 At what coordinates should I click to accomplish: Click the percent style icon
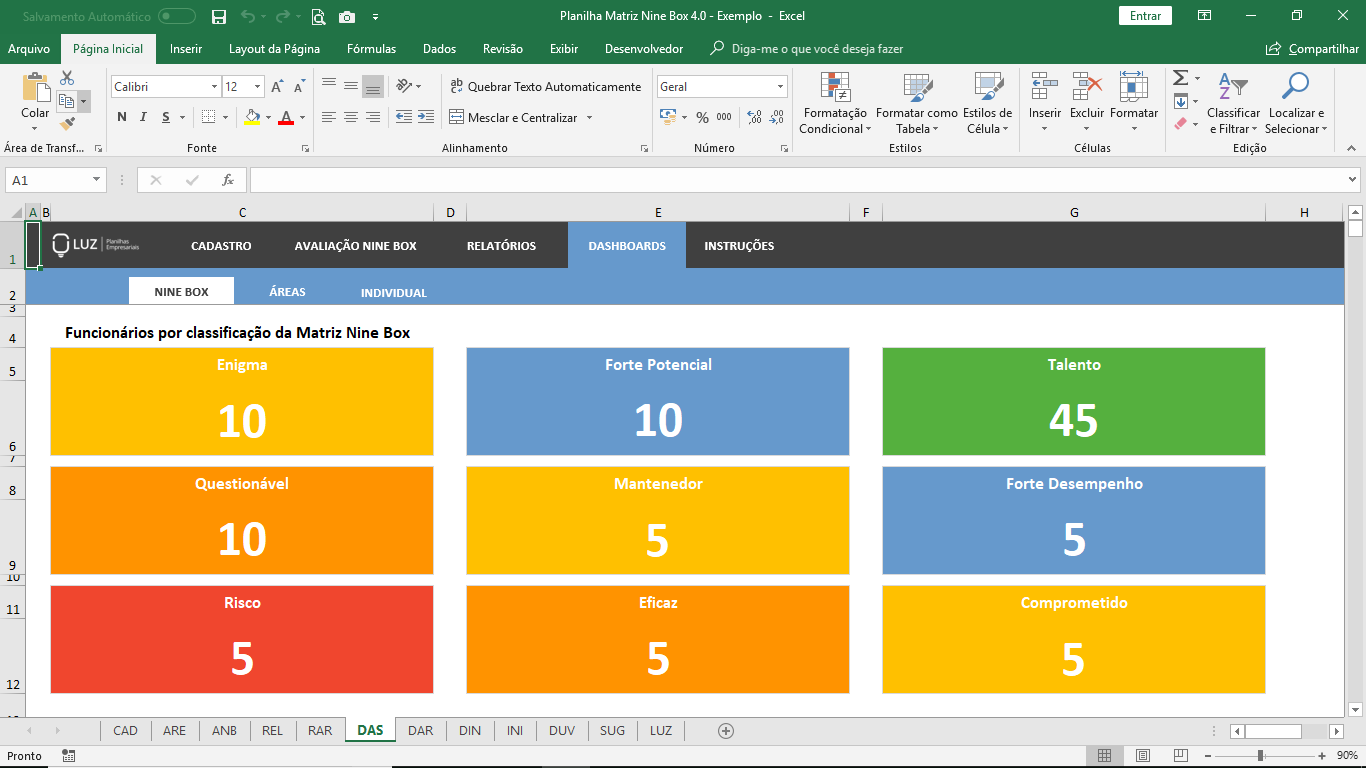(702, 117)
